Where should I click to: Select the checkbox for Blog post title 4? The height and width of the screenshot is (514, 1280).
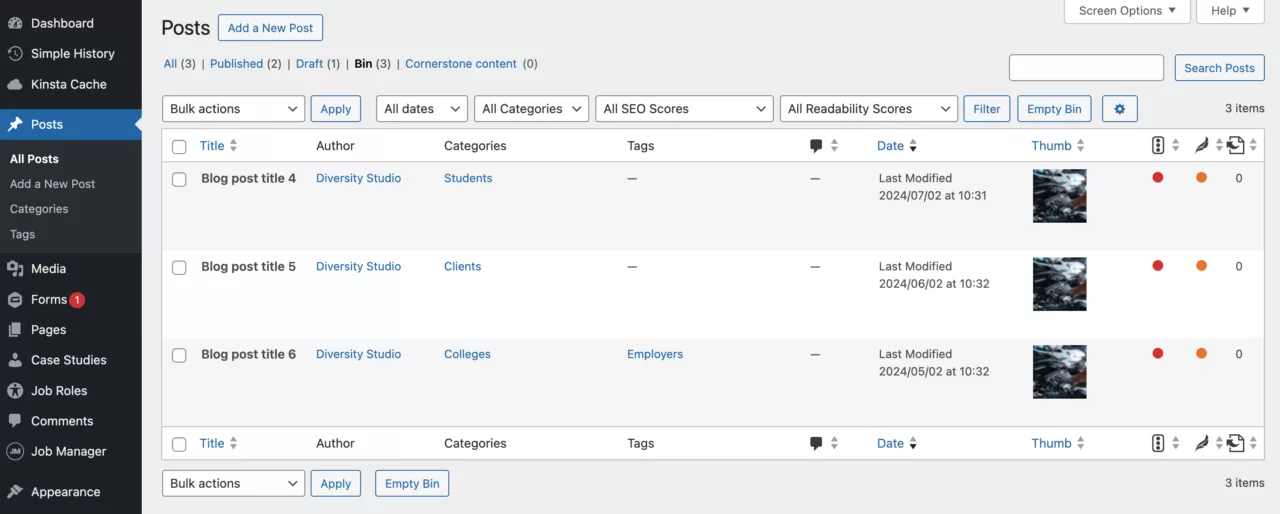pyautogui.click(x=179, y=180)
